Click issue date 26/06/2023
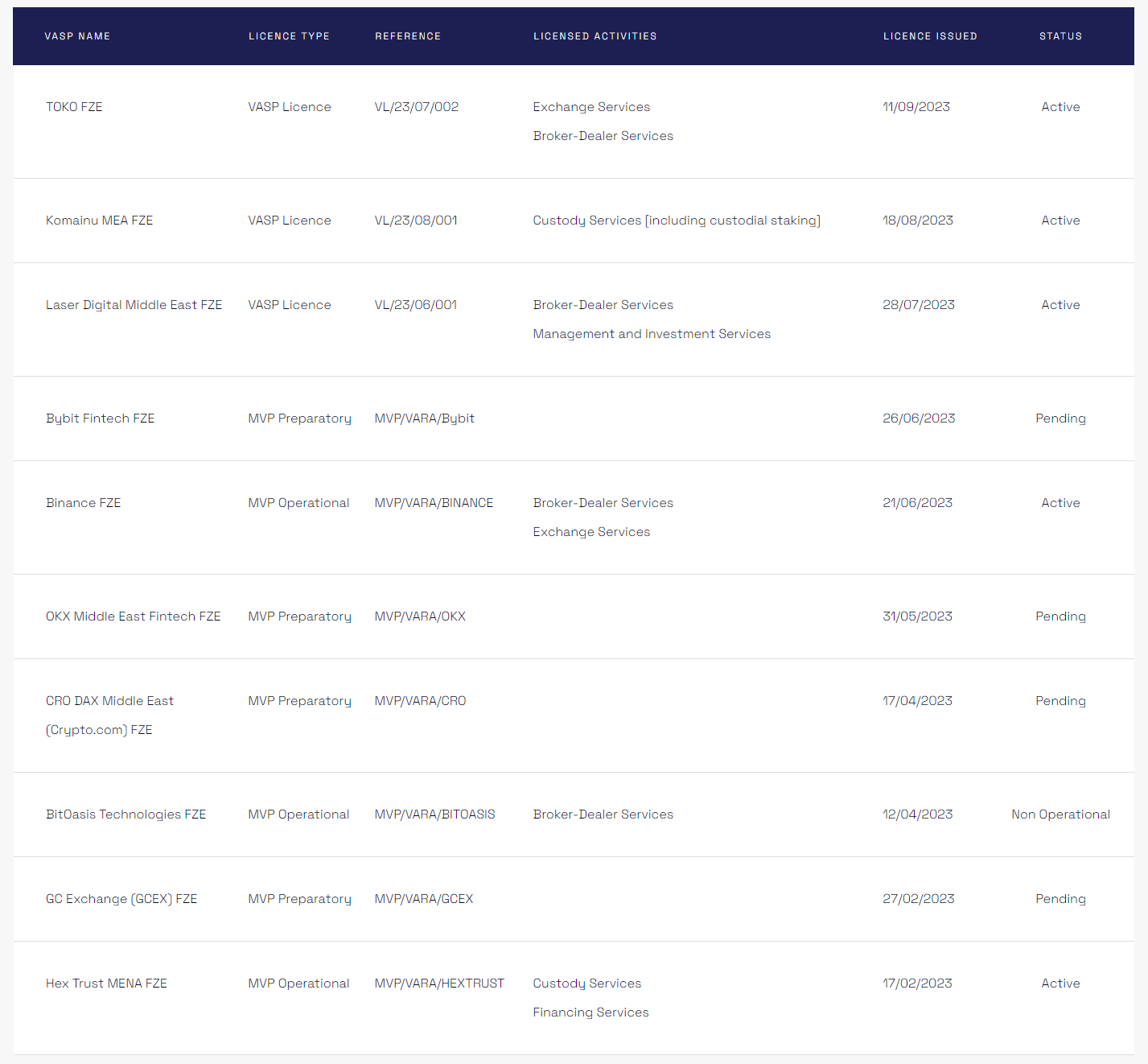 [x=919, y=419]
